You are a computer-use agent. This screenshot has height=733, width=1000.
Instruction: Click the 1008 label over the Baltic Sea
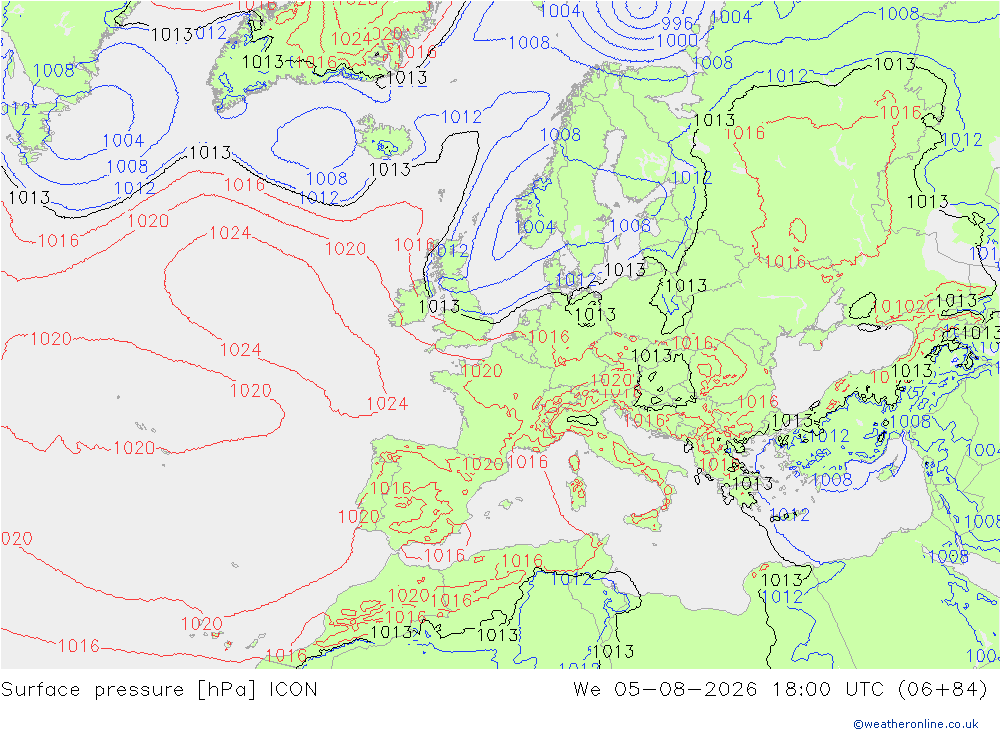coord(630,225)
